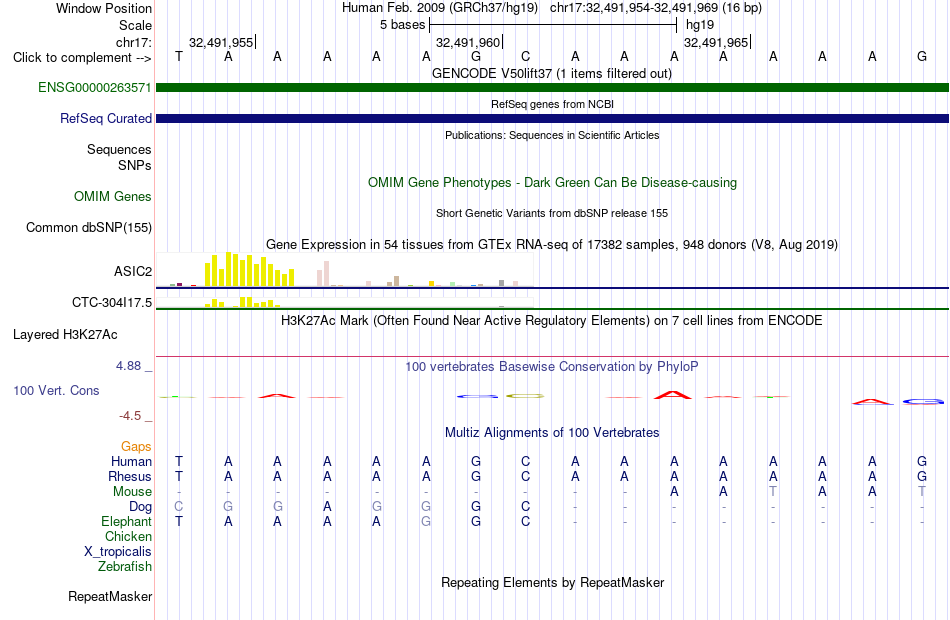Click the -4.5 PhyloP lower value
This screenshot has width=950, height=620.
(x=130, y=416)
